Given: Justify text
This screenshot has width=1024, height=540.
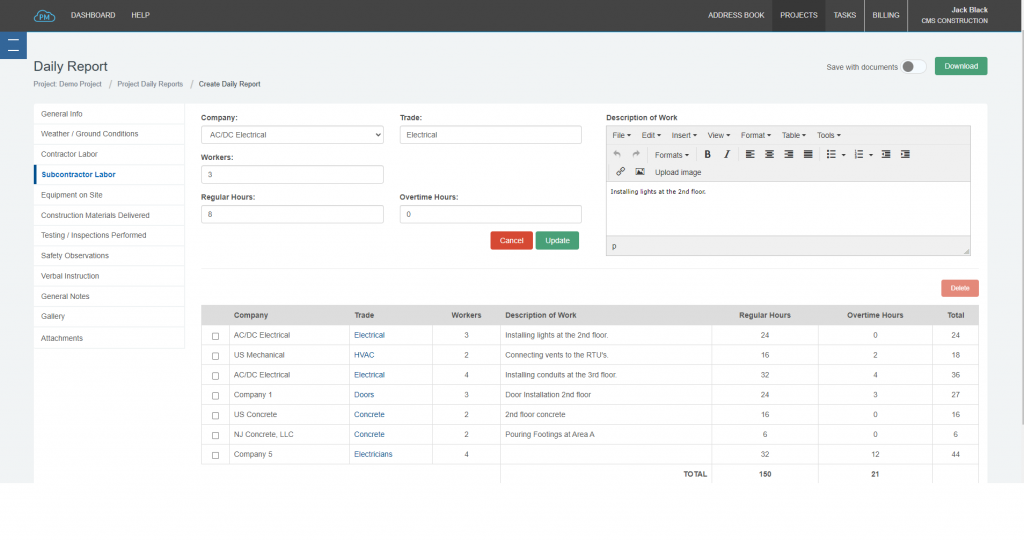Looking at the screenshot, I should pyautogui.click(x=808, y=154).
